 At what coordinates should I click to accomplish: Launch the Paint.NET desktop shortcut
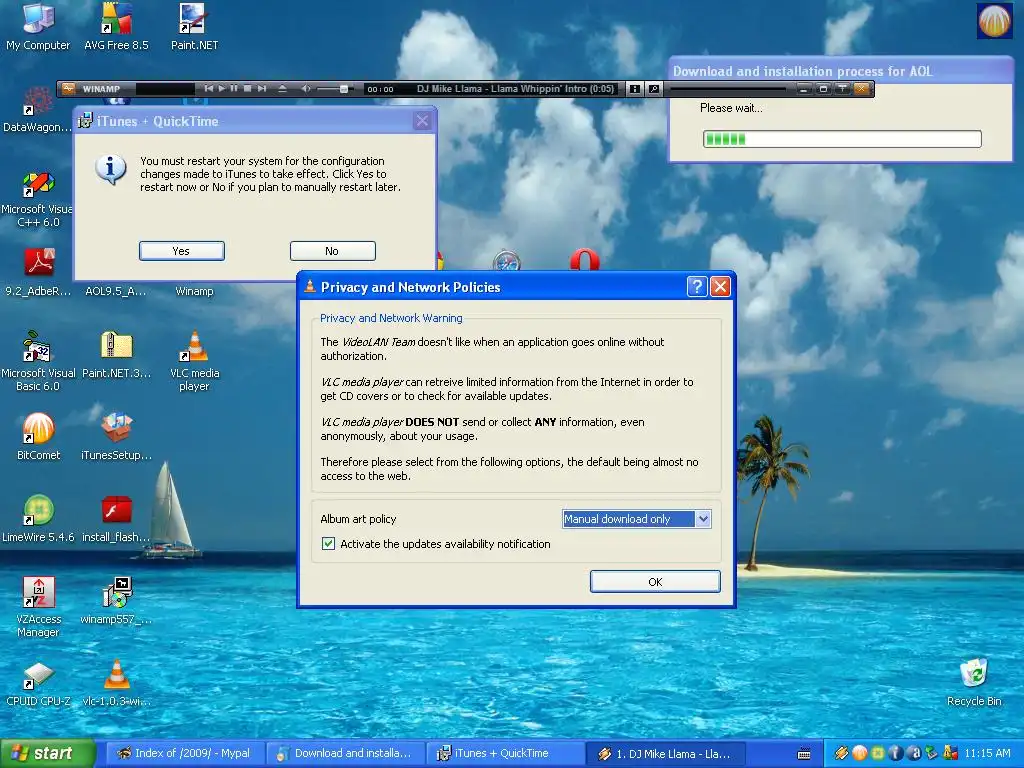pyautogui.click(x=194, y=27)
